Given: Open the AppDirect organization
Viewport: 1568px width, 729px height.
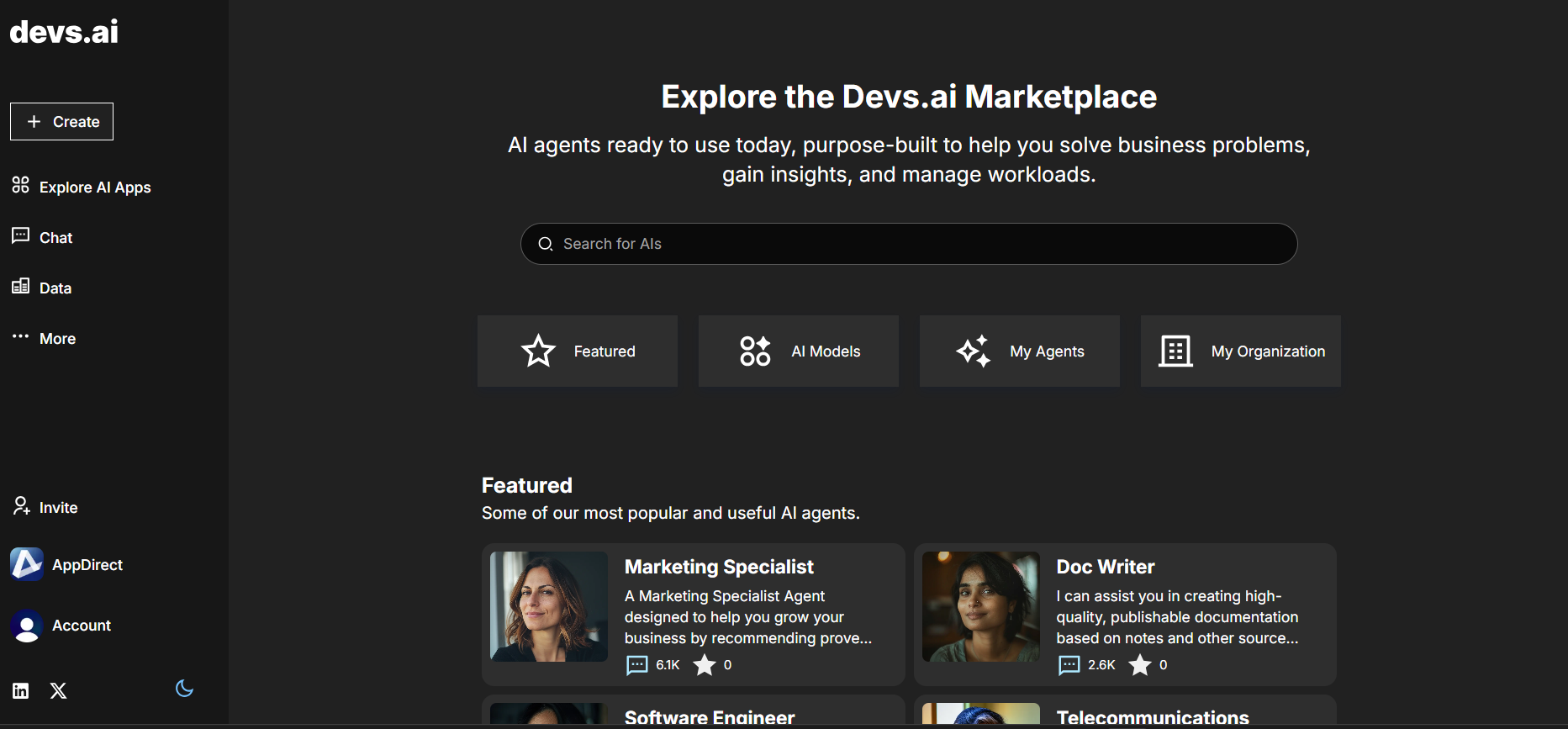Looking at the screenshot, I should point(66,565).
